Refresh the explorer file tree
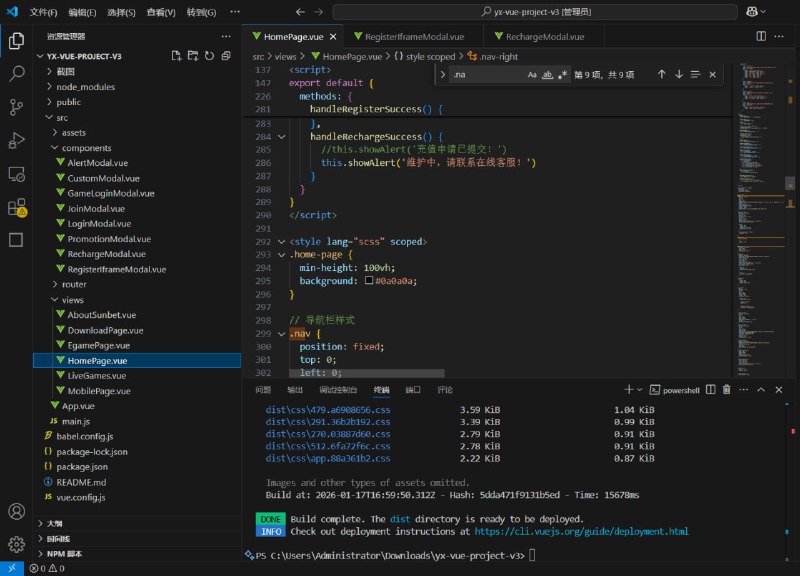Image resolution: width=800 pixels, height=576 pixels. (209, 56)
